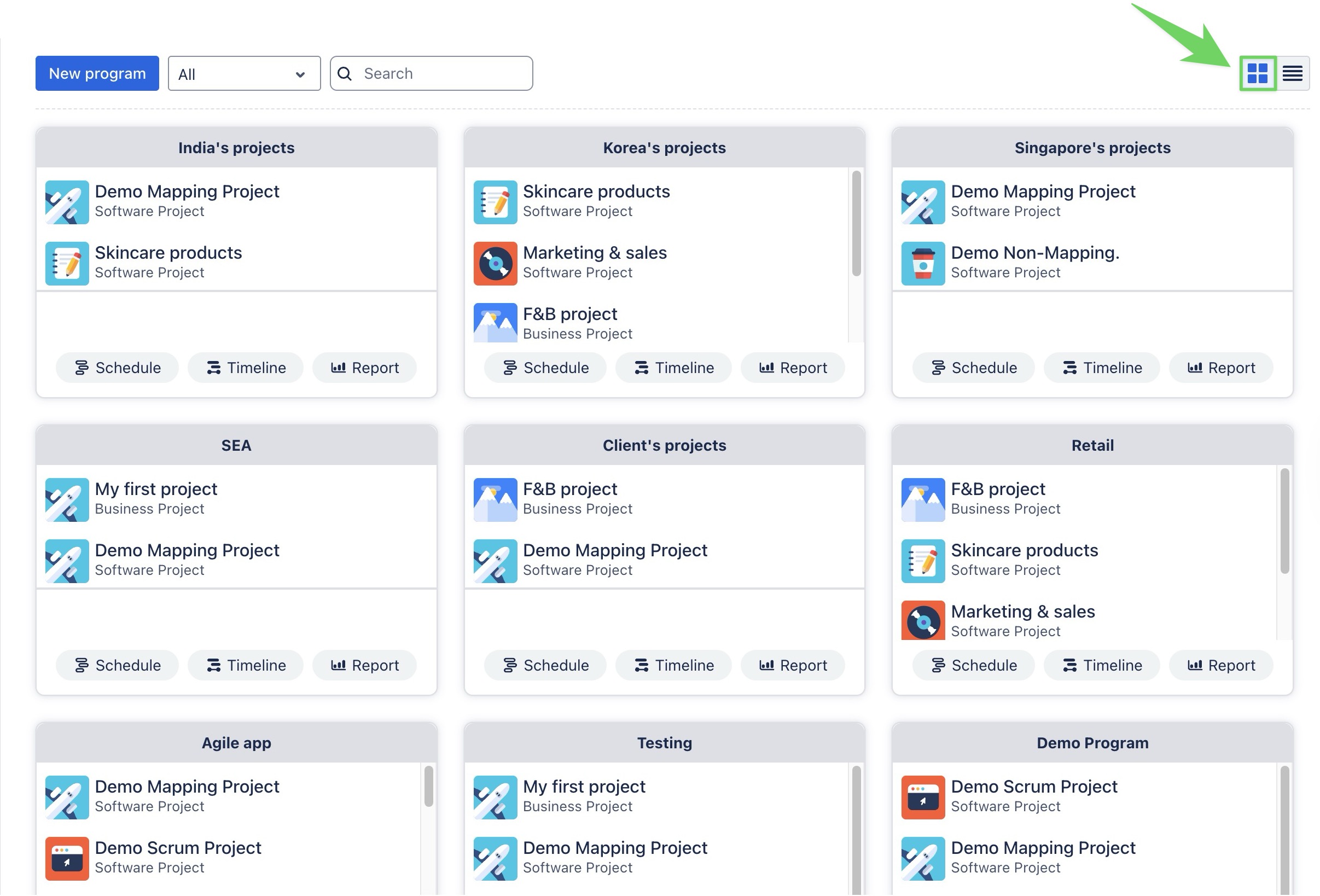Open Report for SEA program
Image resolution: width=1320 pixels, height=896 pixels.
tap(365, 666)
